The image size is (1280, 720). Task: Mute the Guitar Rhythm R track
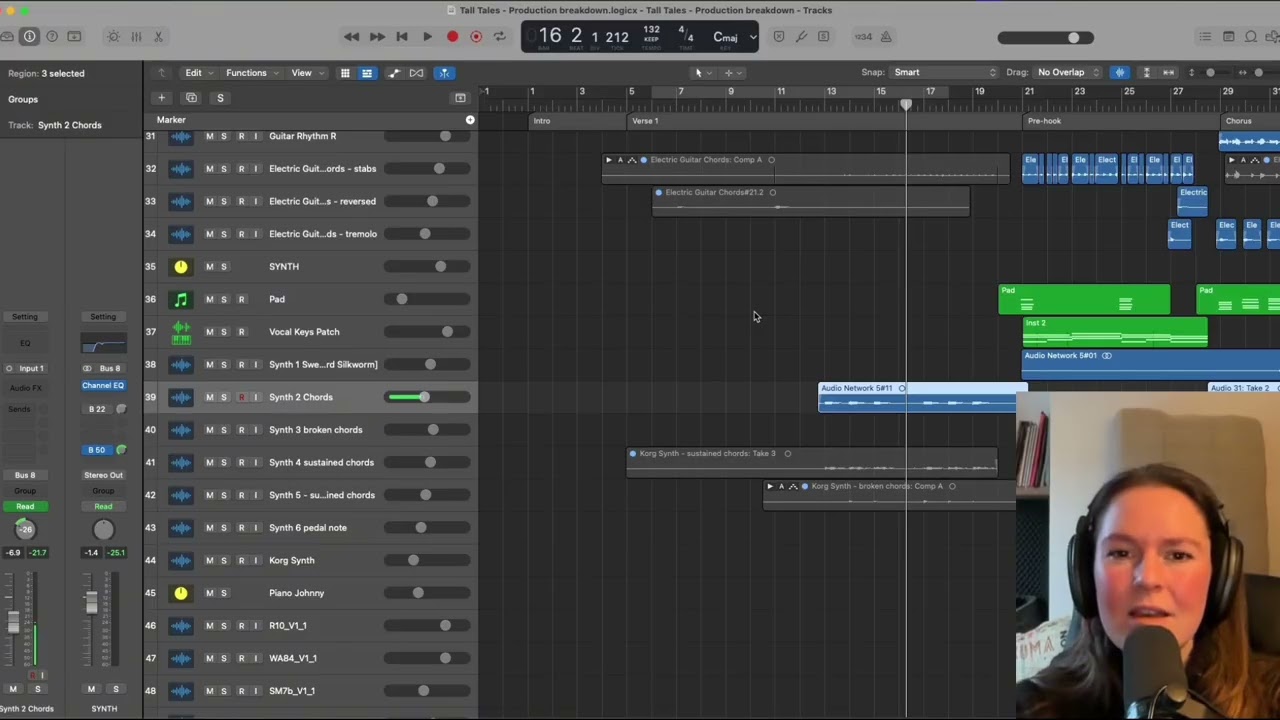click(x=209, y=136)
